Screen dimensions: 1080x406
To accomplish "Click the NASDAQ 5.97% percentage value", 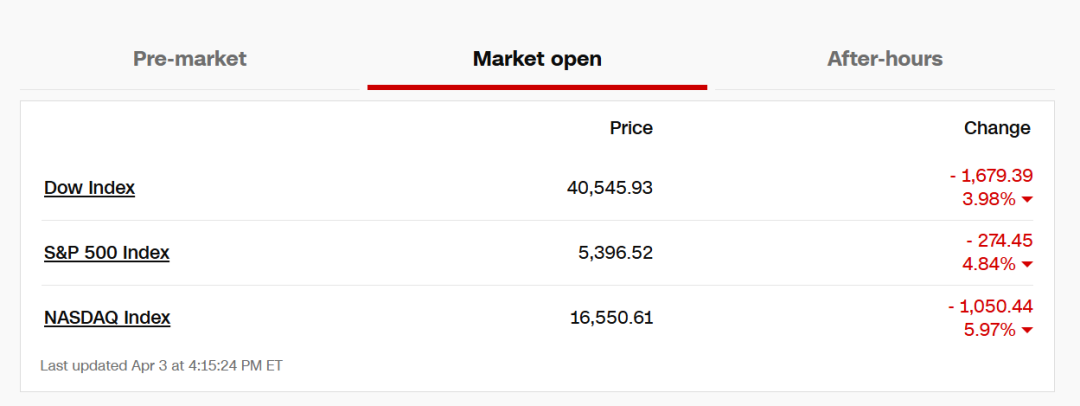I will point(989,330).
